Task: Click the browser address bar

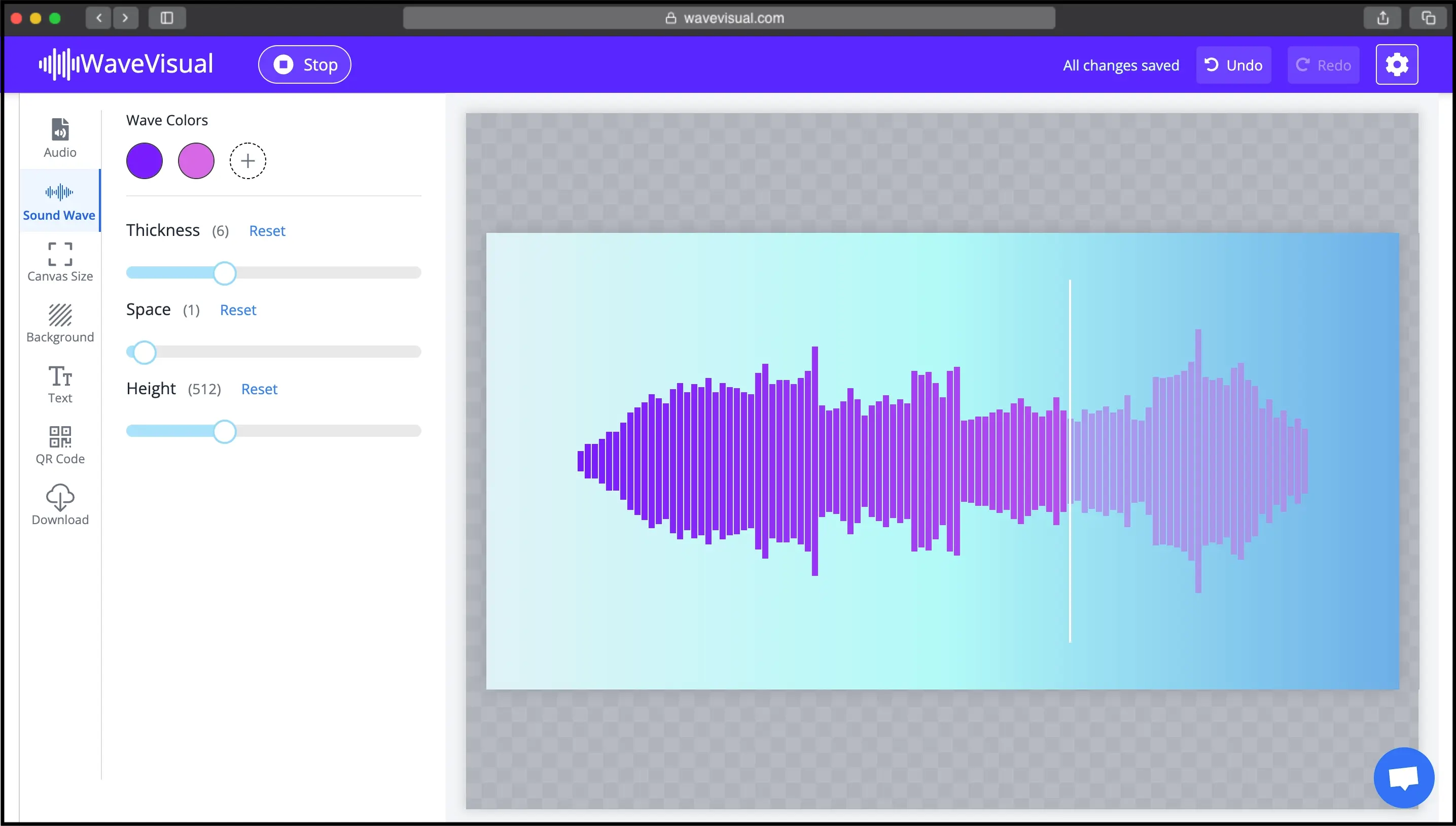Action: (728, 18)
